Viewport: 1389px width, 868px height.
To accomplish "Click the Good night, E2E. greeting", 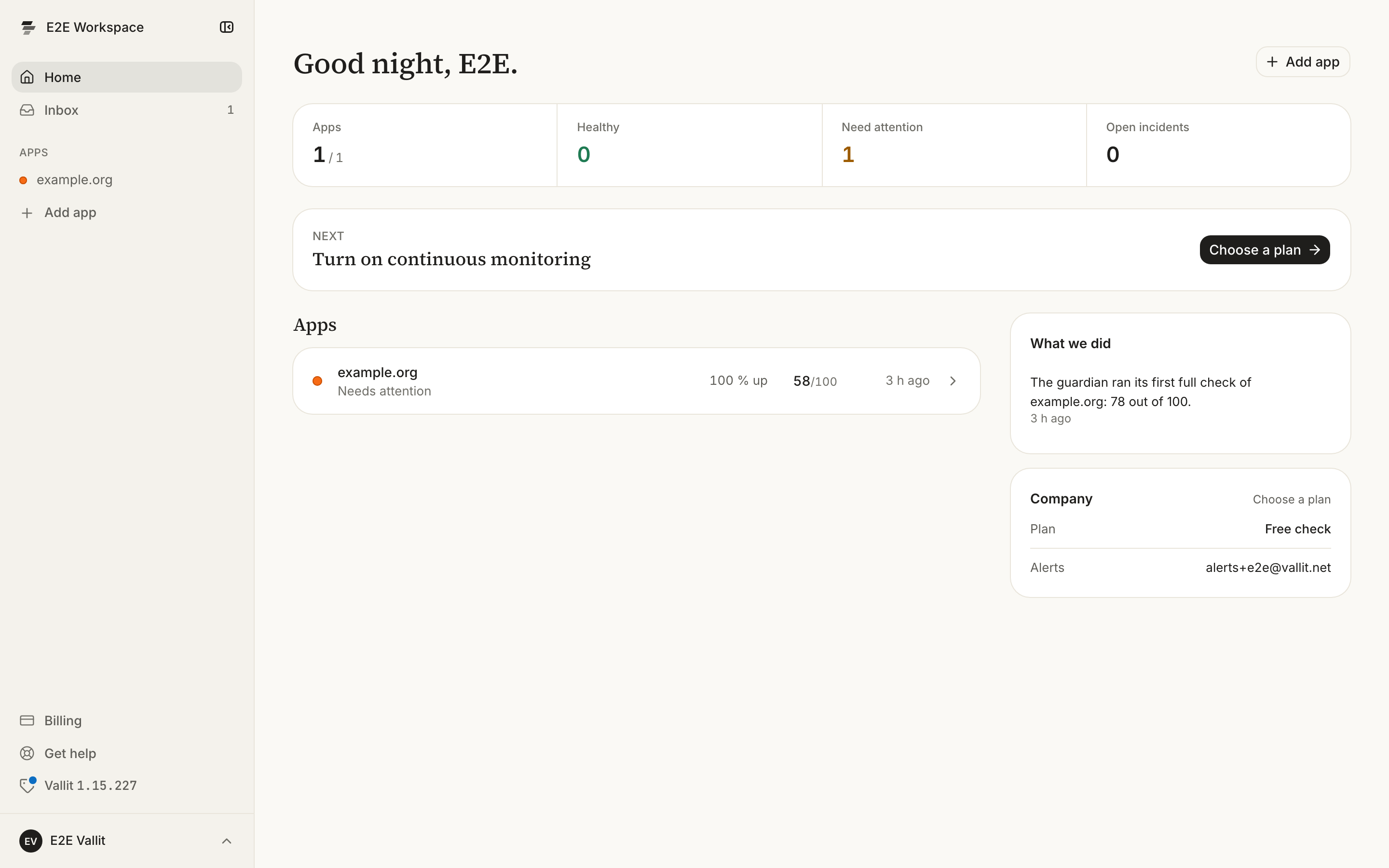I will point(405,64).
